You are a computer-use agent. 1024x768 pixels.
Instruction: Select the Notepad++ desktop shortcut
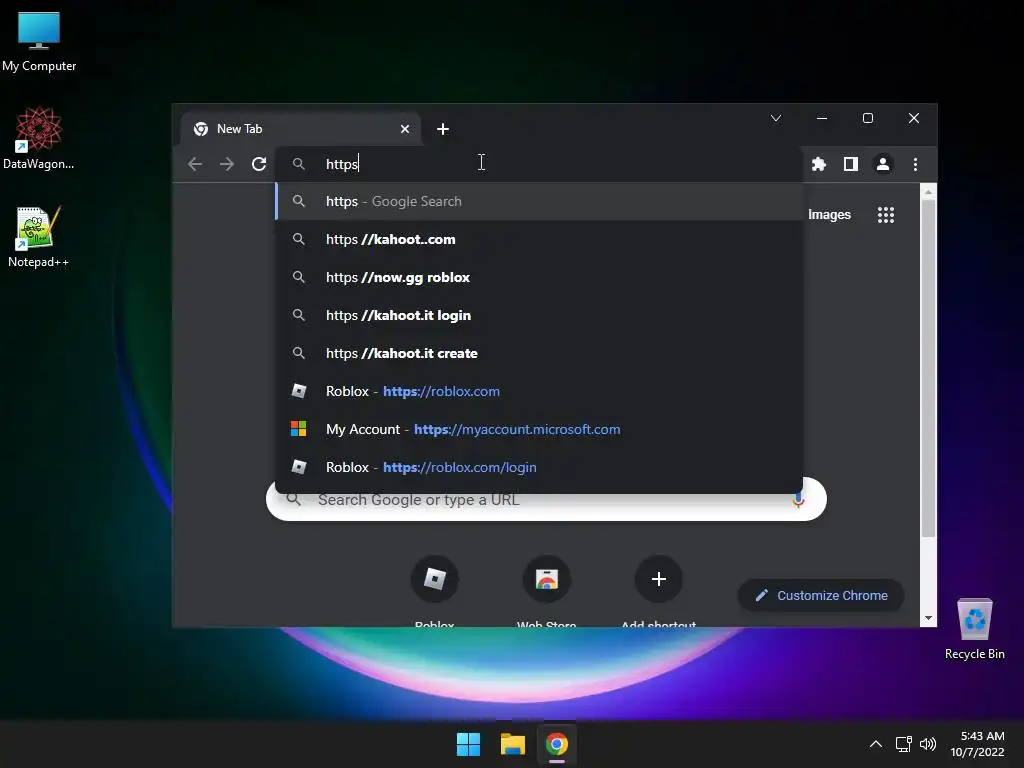[39, 237]
